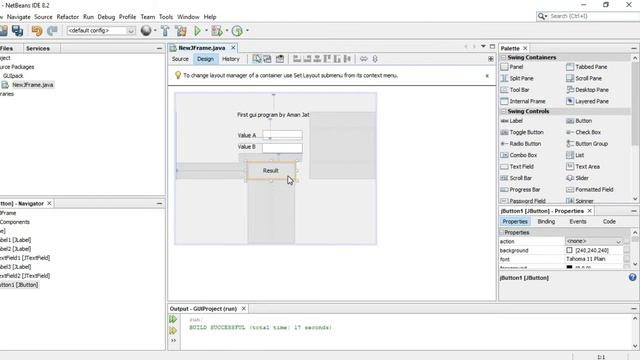
Task: Click Preview Design icon
Action: point(280,59)
